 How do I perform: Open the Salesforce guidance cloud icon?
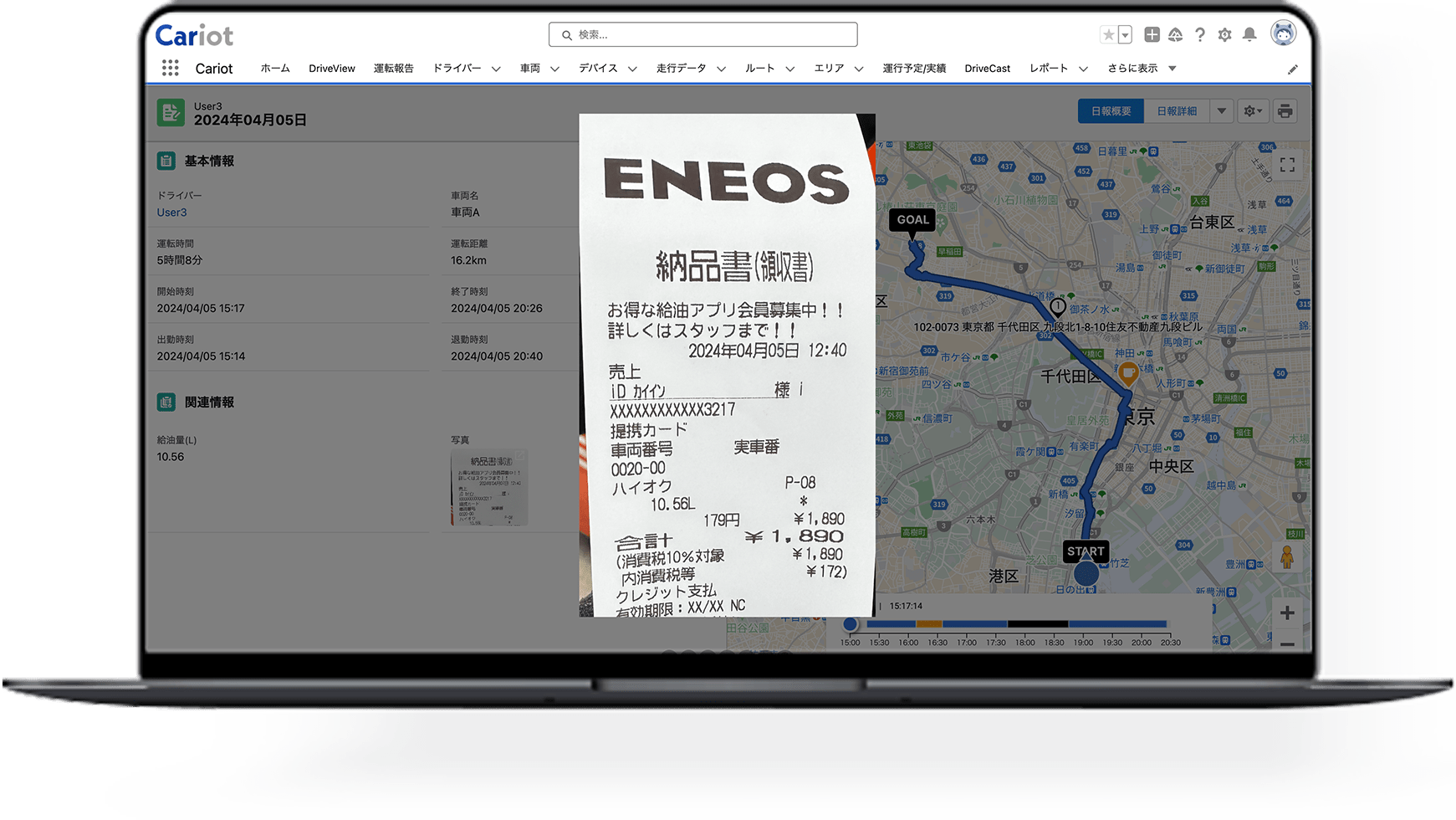click(x=1175, y=34)
